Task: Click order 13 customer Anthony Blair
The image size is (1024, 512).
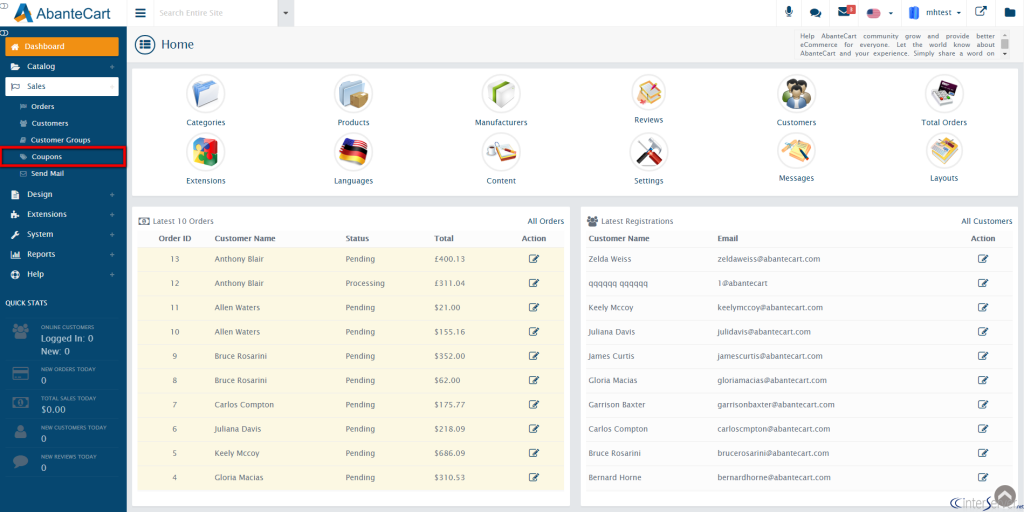Action: click(239, 259)
